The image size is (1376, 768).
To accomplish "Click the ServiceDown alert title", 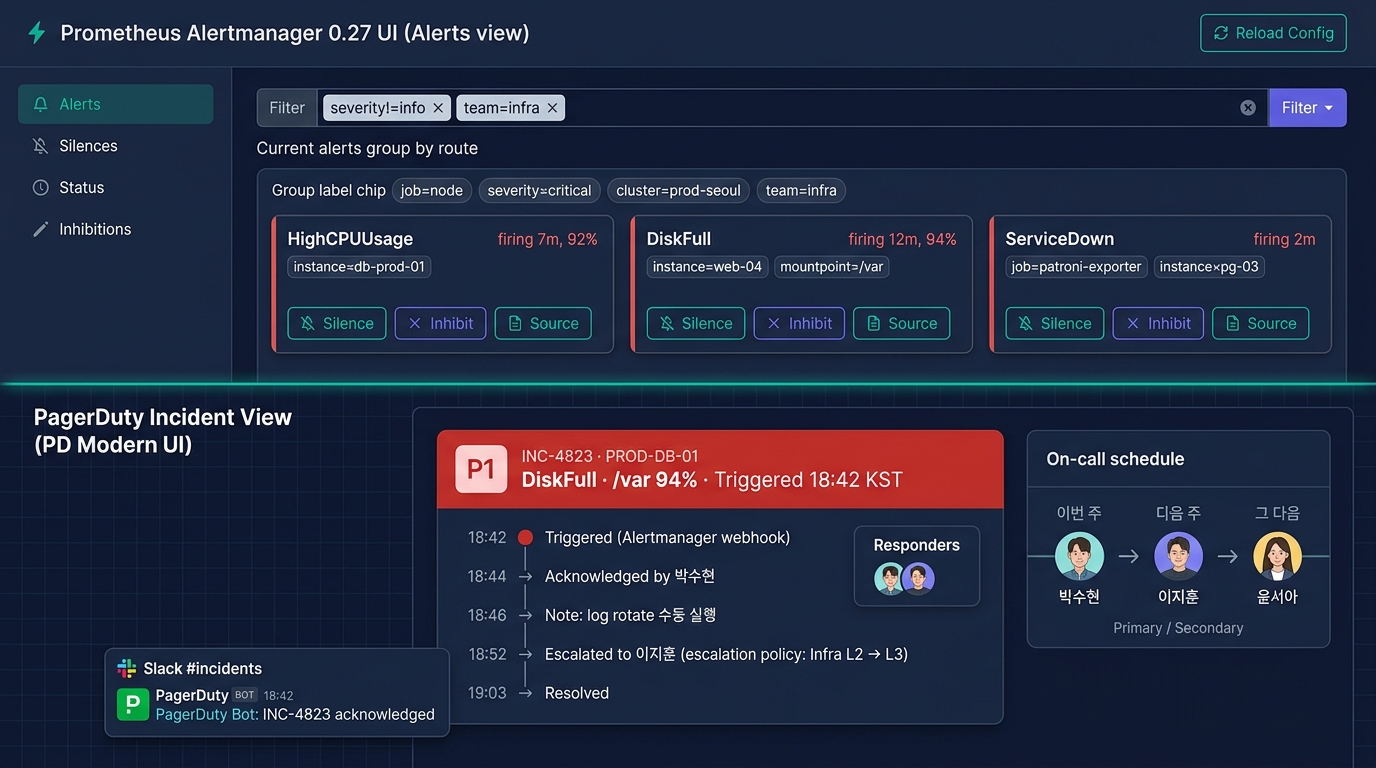I will [1060, 239].
